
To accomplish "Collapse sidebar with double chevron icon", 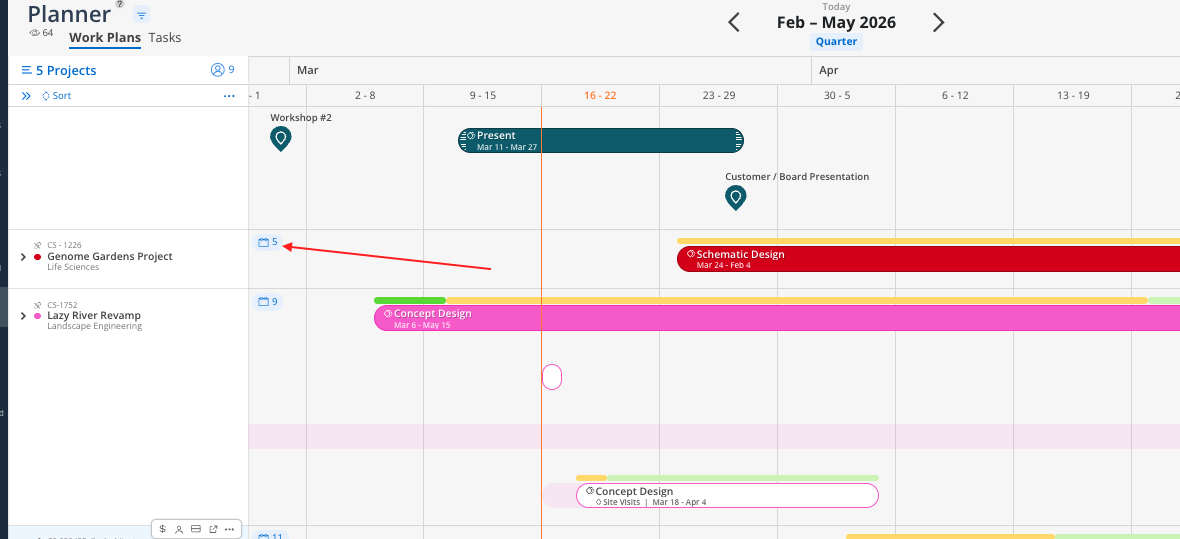I will 26,96.
